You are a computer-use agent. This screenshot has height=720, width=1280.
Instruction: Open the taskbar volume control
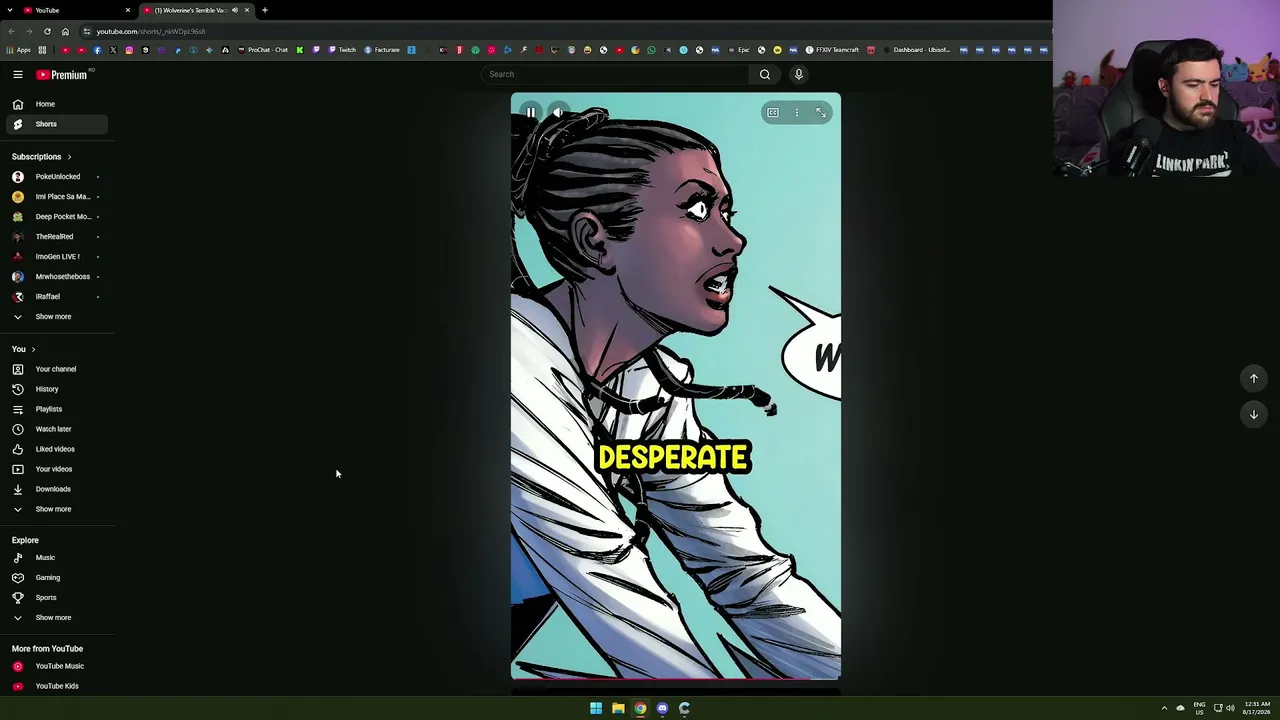point(1230,708)
